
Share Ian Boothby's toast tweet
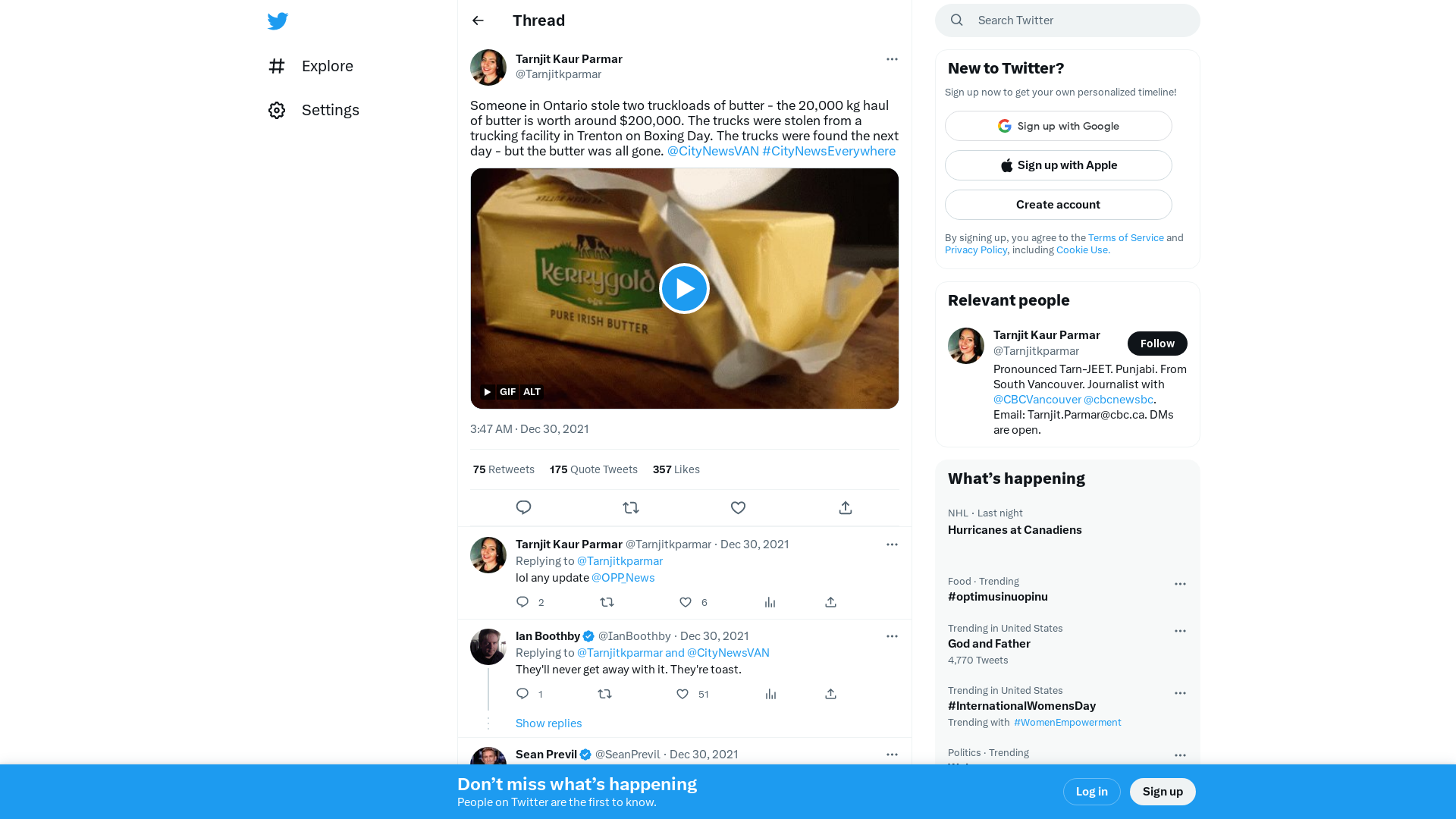point(830,694)
